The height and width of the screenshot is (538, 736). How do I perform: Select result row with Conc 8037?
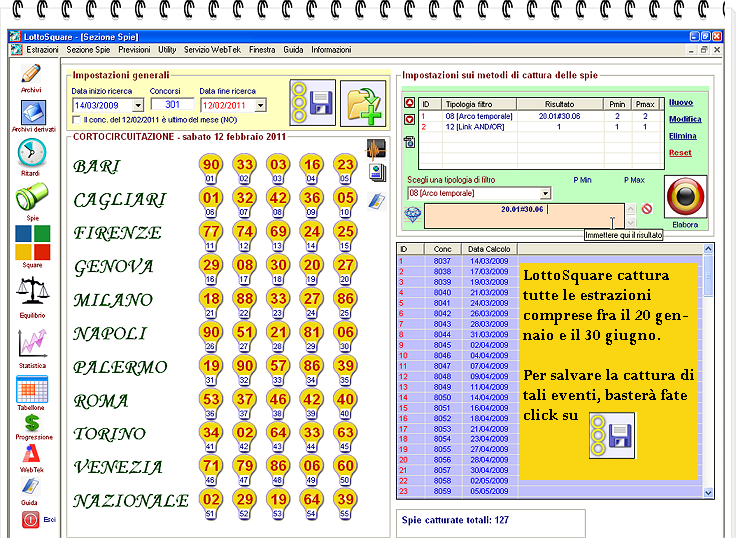(x=549, y=261)
